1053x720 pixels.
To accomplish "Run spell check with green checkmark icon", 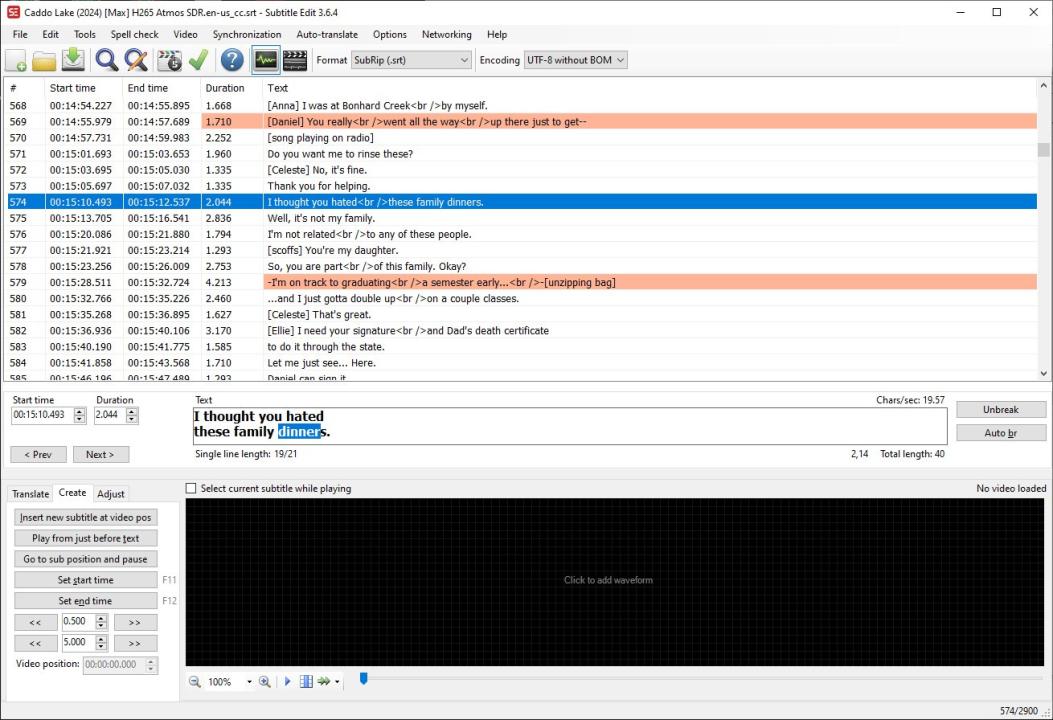I will (198, 61).
